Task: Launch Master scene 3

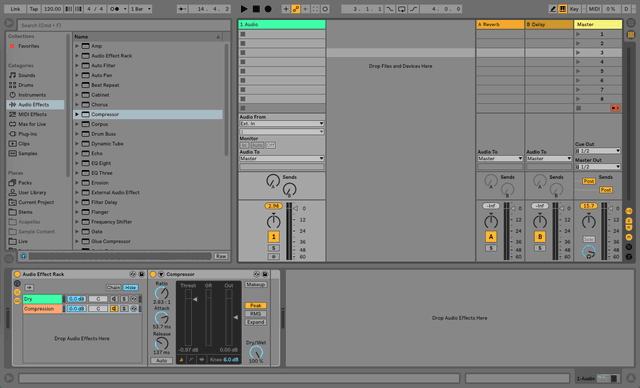Action: 578,53
